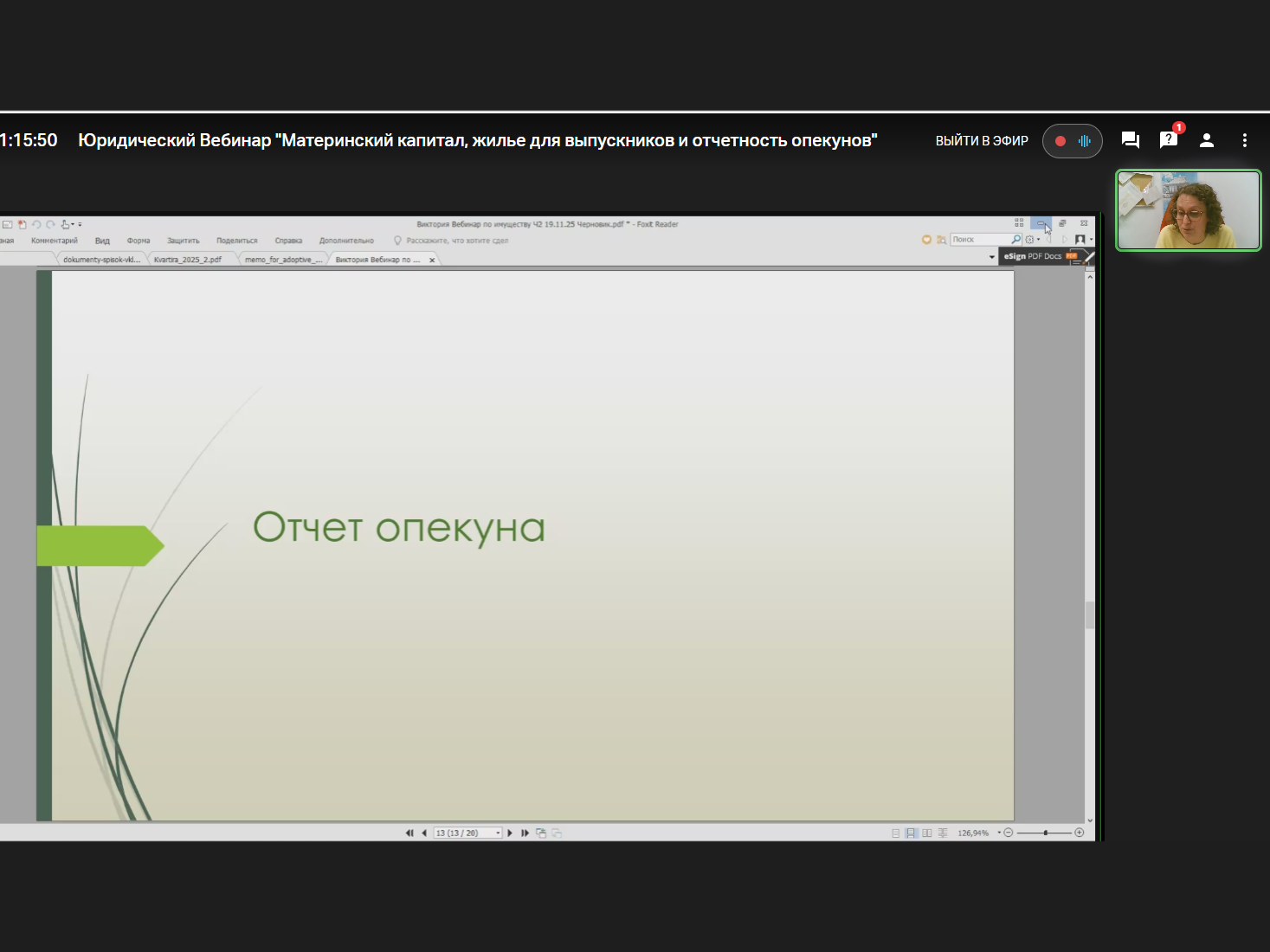Click the zoom out minus button
The height and width of the screenshot is (952, 1270).
point(1008,833)
